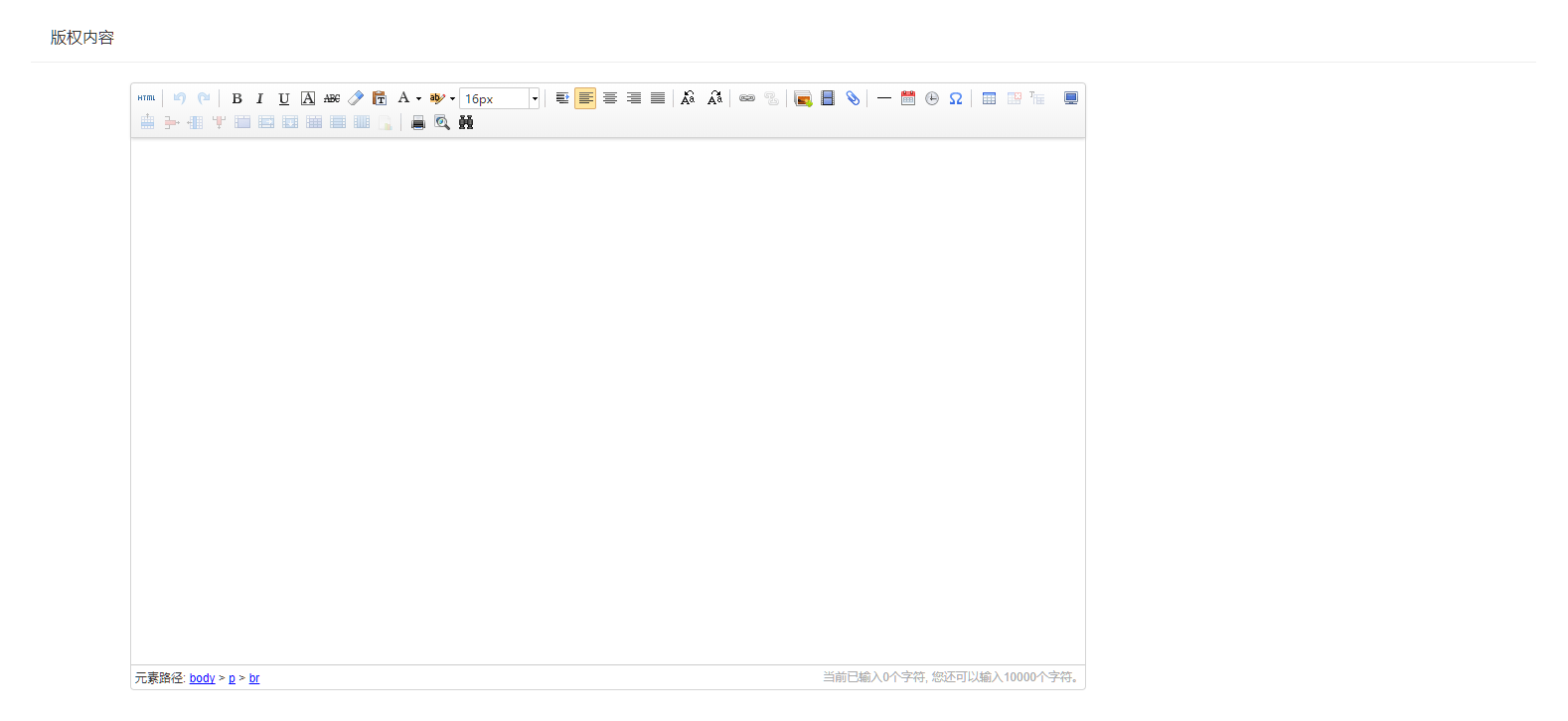
Task: Justify text on both sides
Action: [x=658, y=98]
